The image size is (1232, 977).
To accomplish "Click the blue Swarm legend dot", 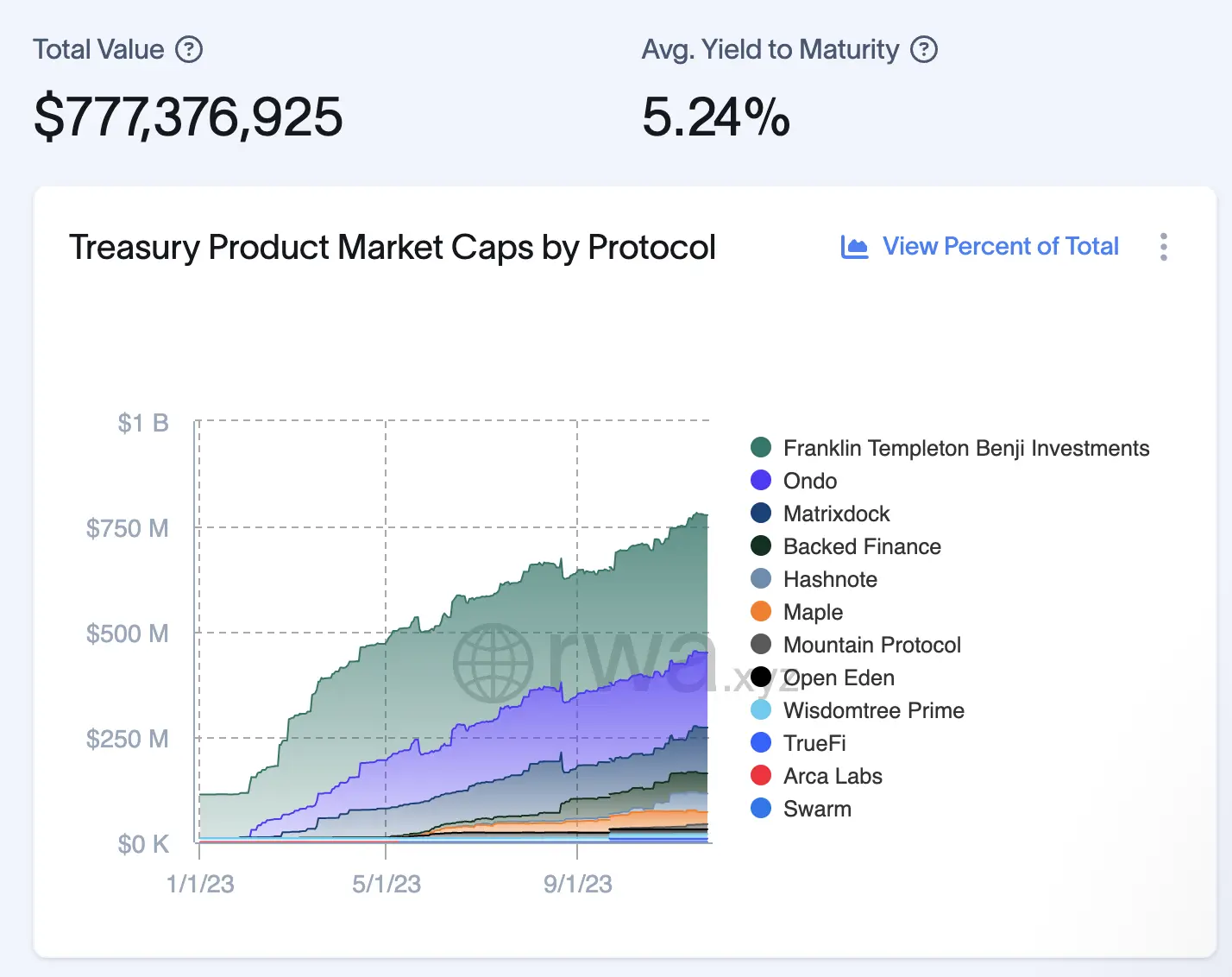I will pyautogui.click(x=761, y=808).
